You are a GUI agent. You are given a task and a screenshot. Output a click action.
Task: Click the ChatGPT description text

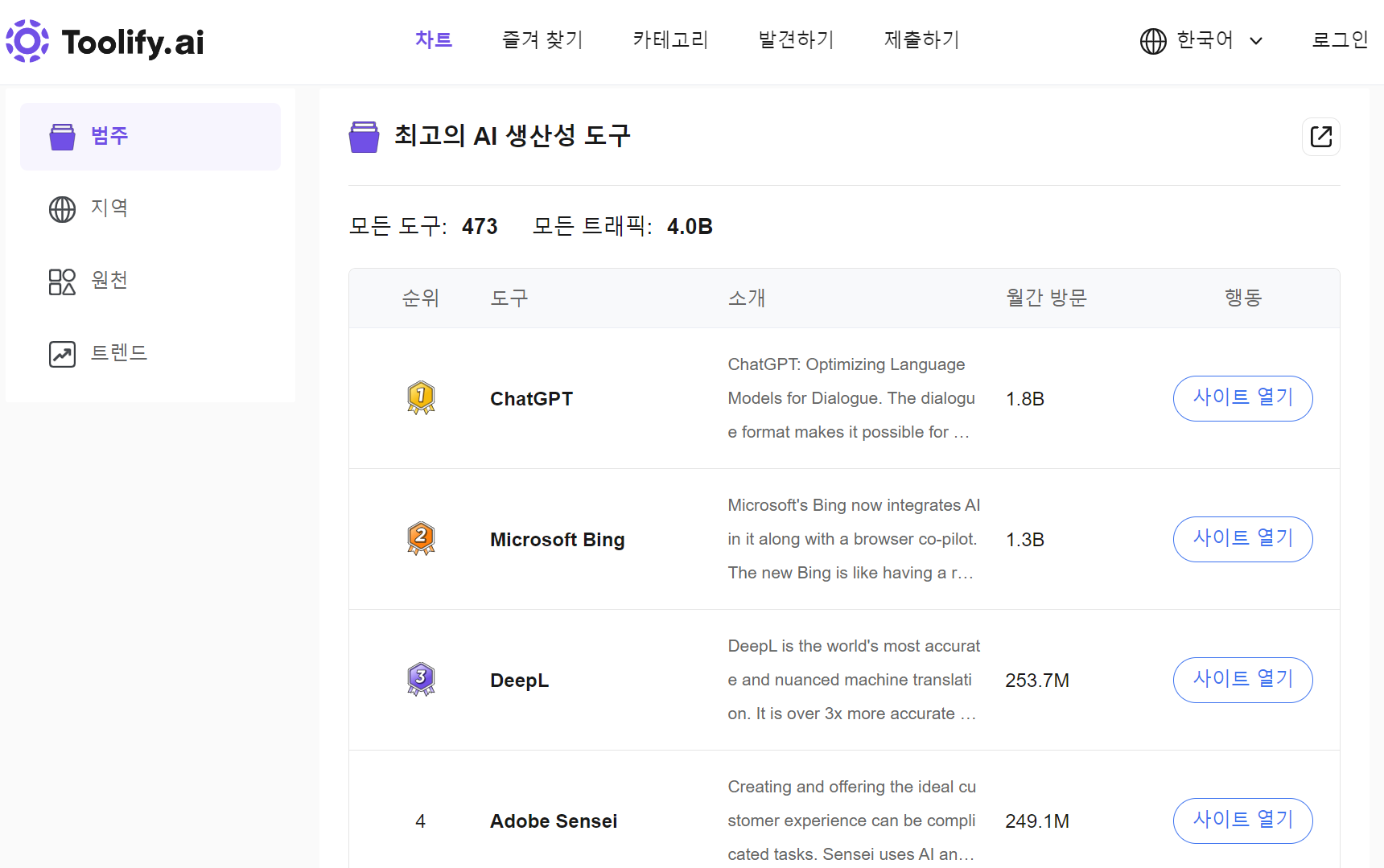click(851, 398)
